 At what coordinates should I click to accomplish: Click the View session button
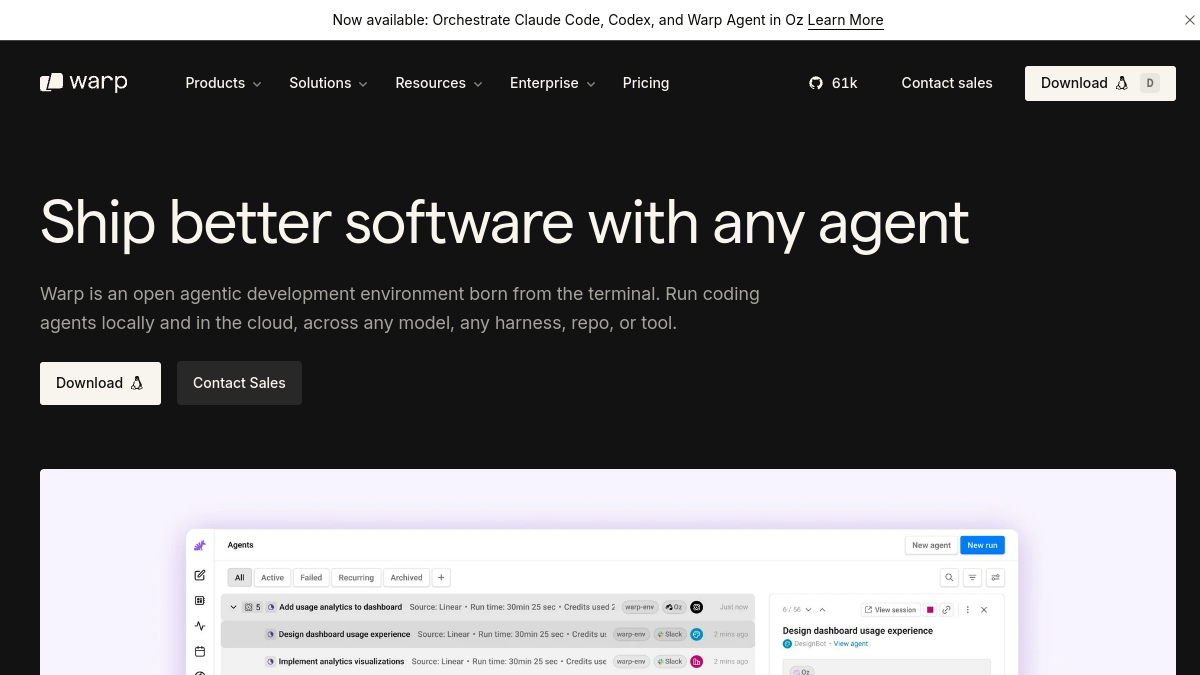(890, 609)
